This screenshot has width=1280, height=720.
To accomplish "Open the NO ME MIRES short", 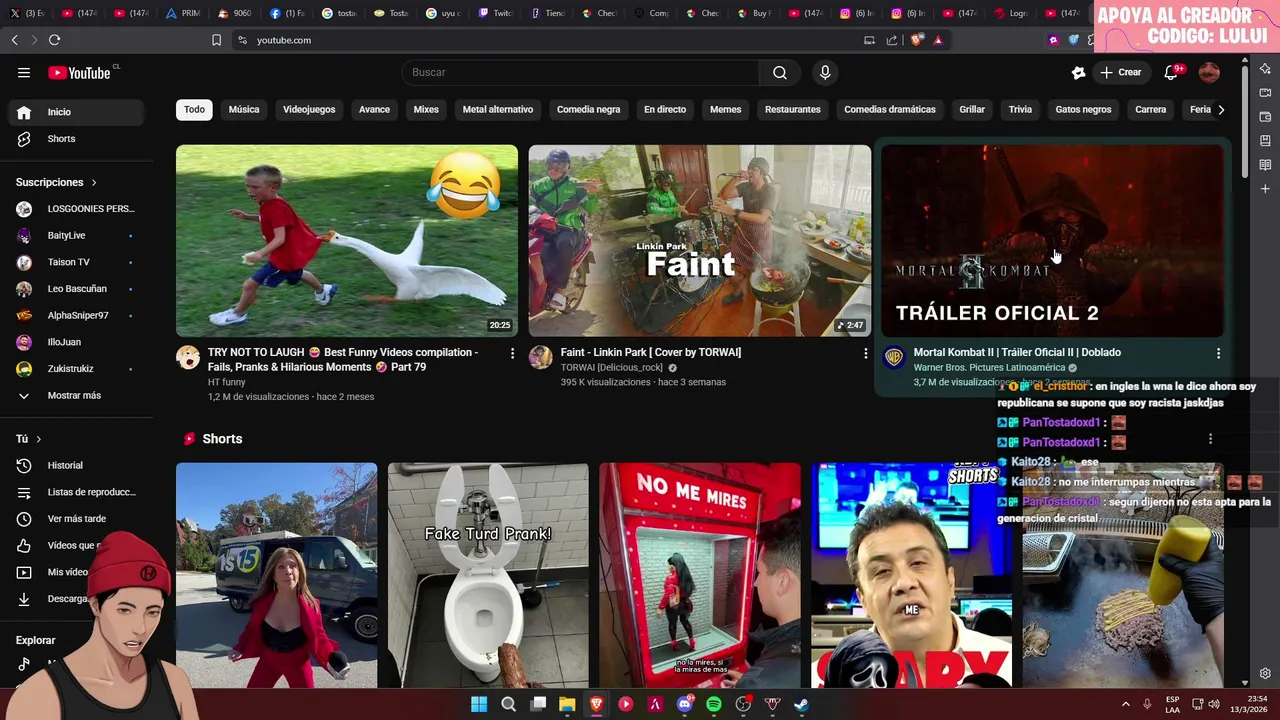I will click(700, 575).
